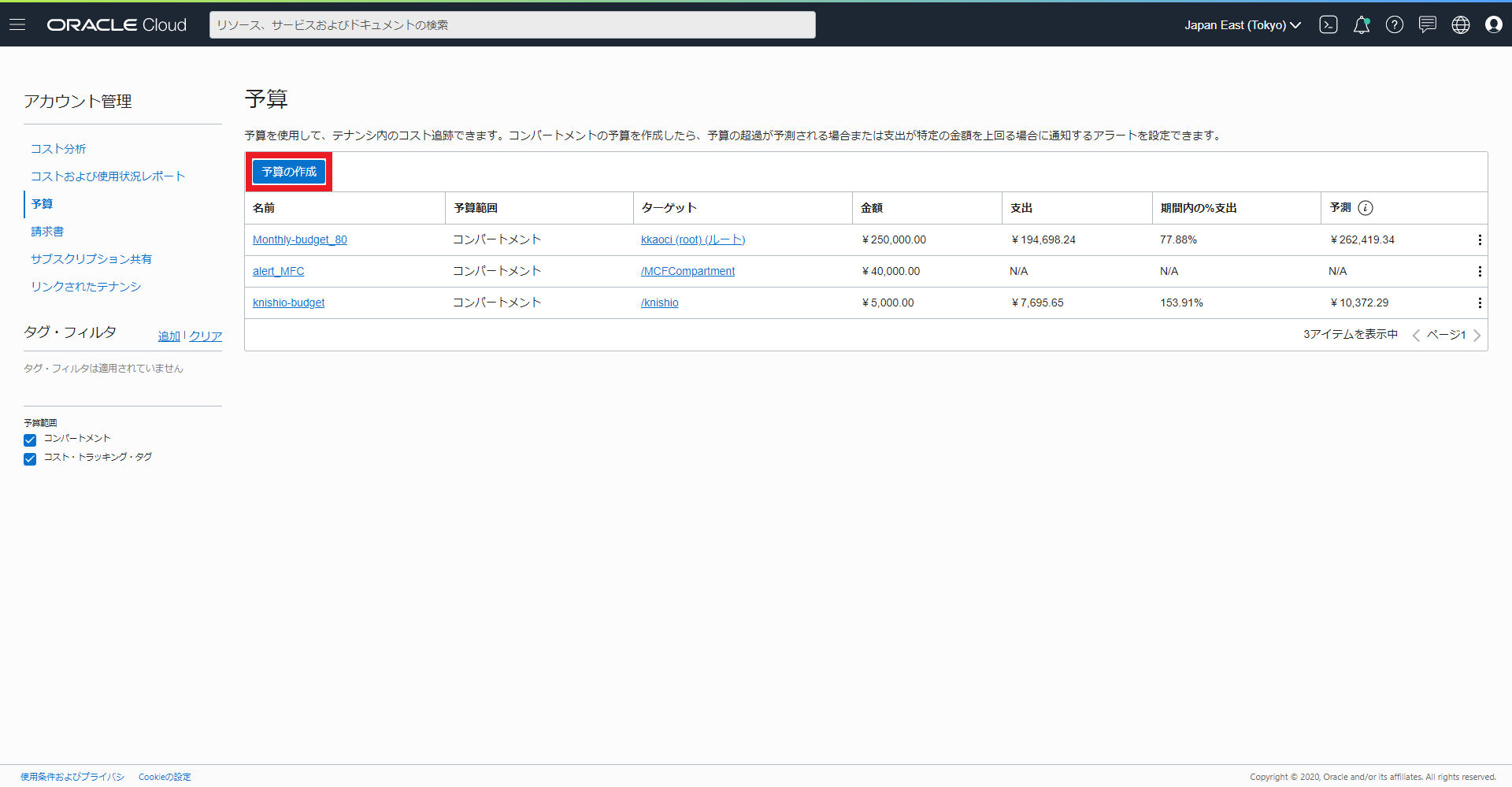Launch Cloud Shell from the header
Viewport: 1512px width, 787px height.
[1328, 24]
